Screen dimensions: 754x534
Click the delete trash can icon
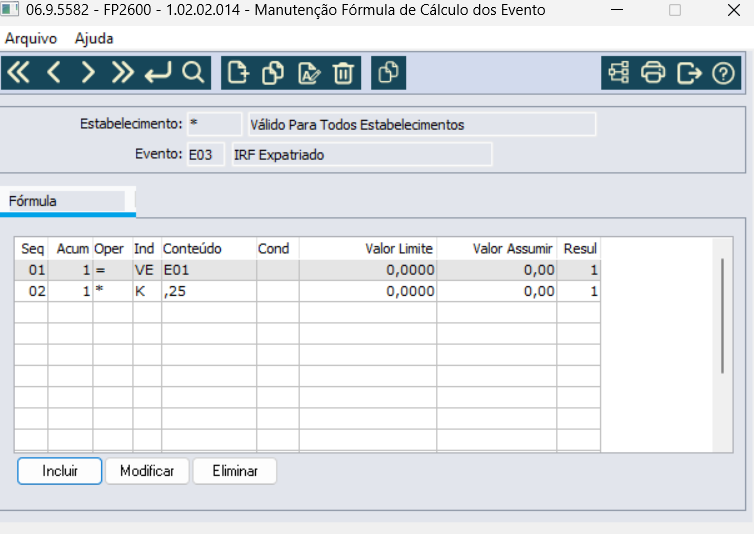343,73
